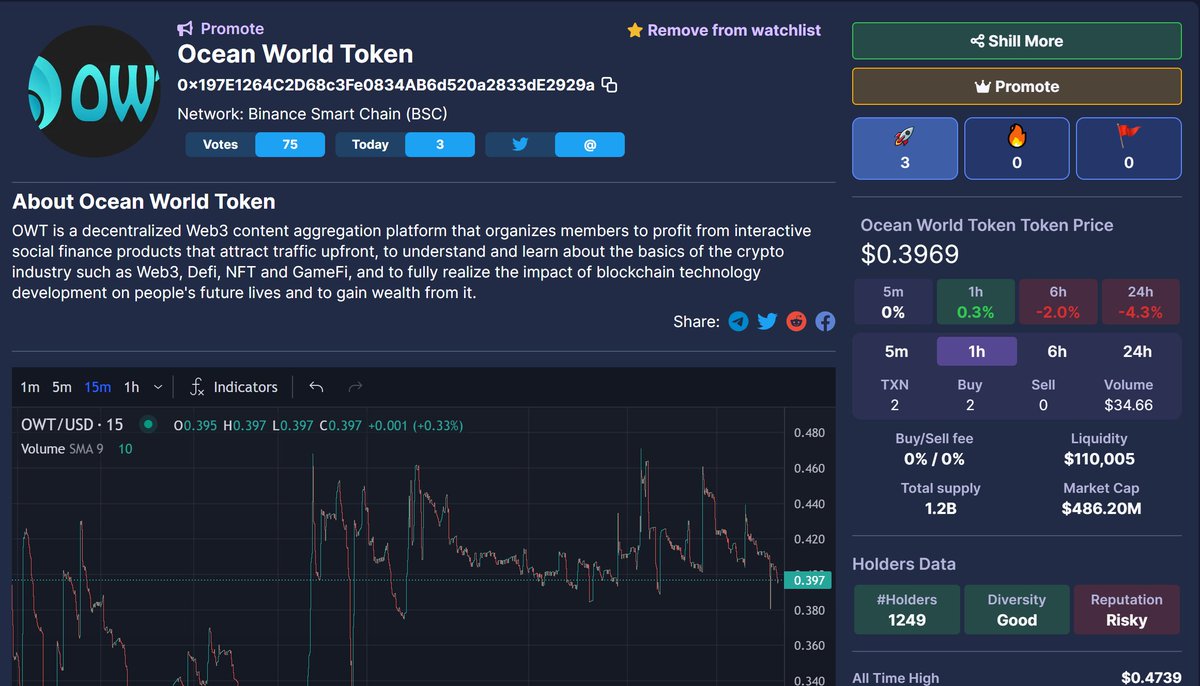Click the Volume SMA 9 indicator label
This screenshot has height=686, width=1200.
[62, 449]
